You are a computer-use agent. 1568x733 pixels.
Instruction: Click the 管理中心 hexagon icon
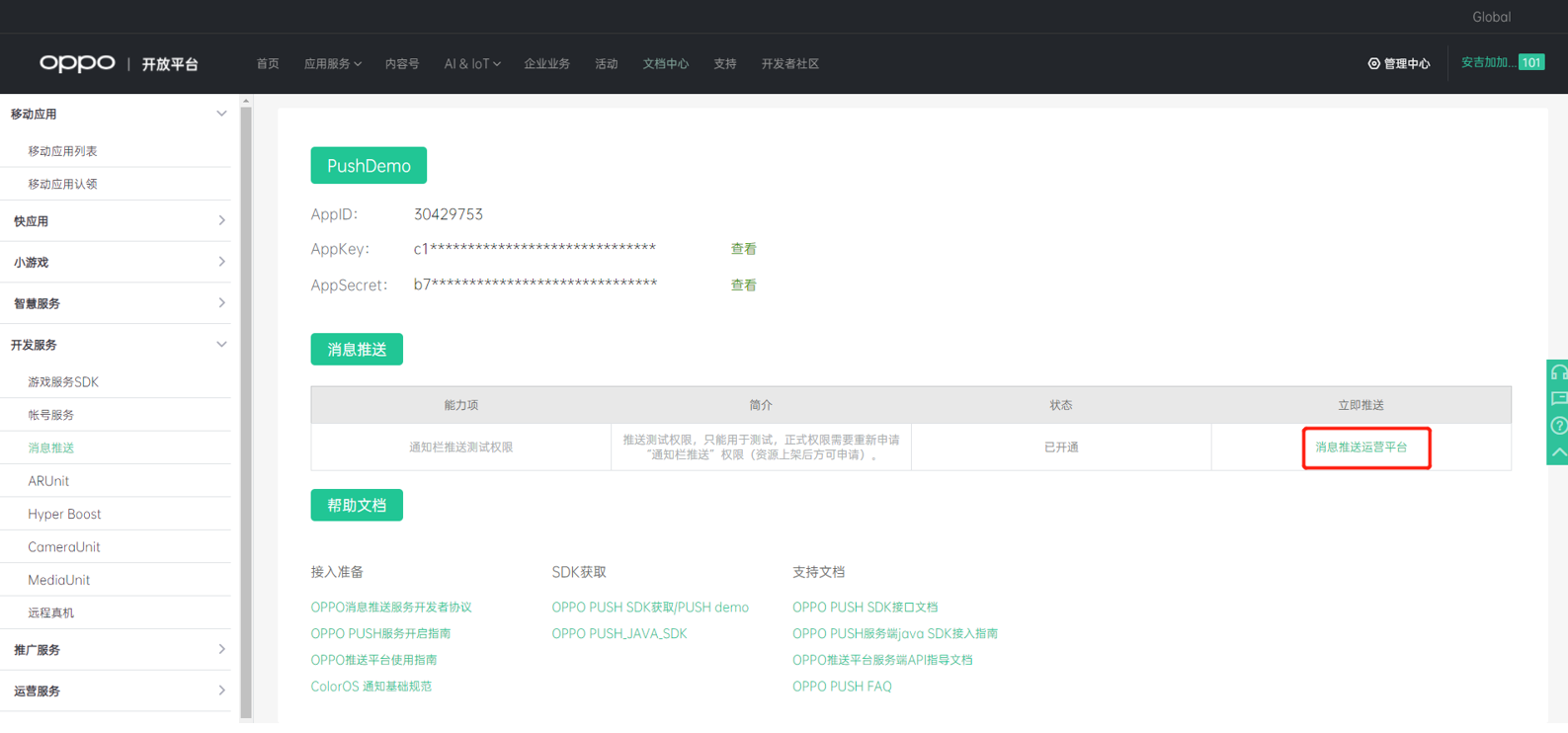coord(1373,63)
